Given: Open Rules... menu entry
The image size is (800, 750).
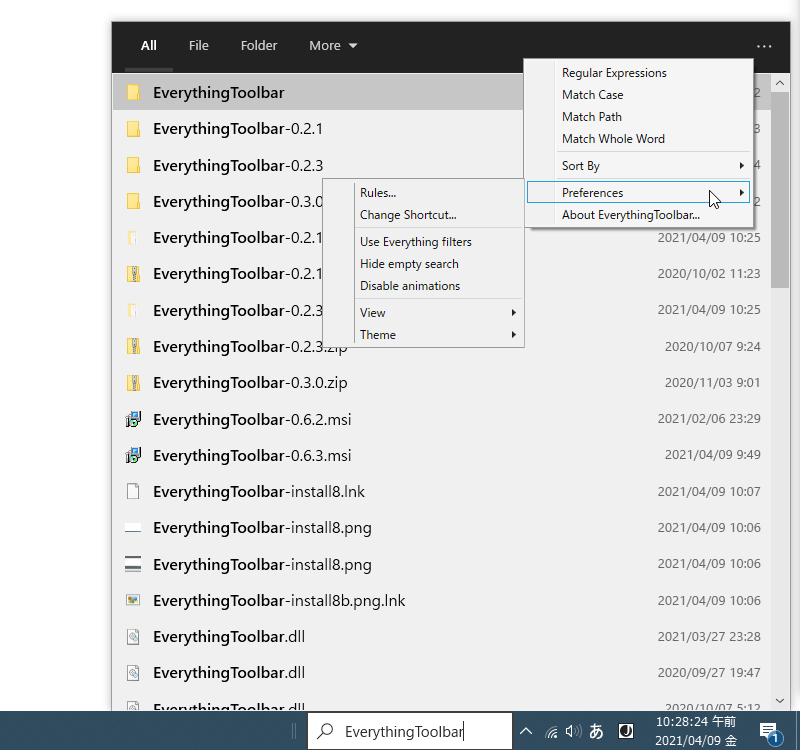Looking at the screenshot, I should tap(423, 193).
